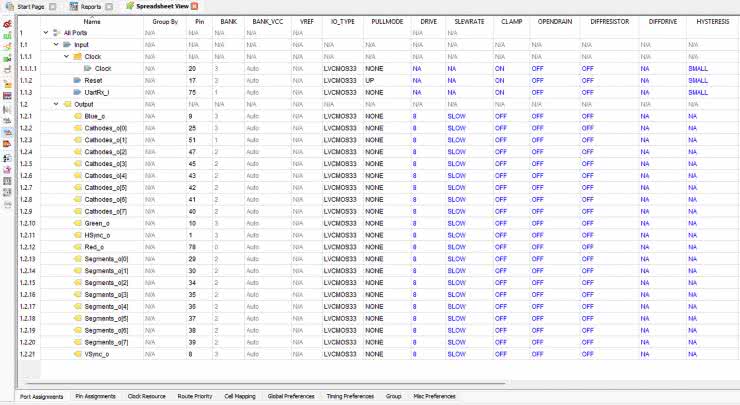The width and height of the screenshot is (740, 405).
Task: Switch to the Pin Assignments tab
Action: [x=95, y=396]
